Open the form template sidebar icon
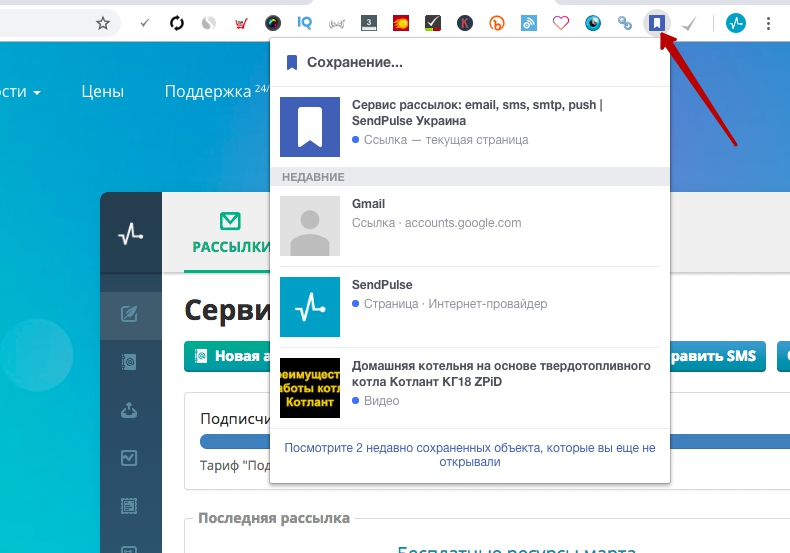 pyautogui.click(x=129, y=506)
